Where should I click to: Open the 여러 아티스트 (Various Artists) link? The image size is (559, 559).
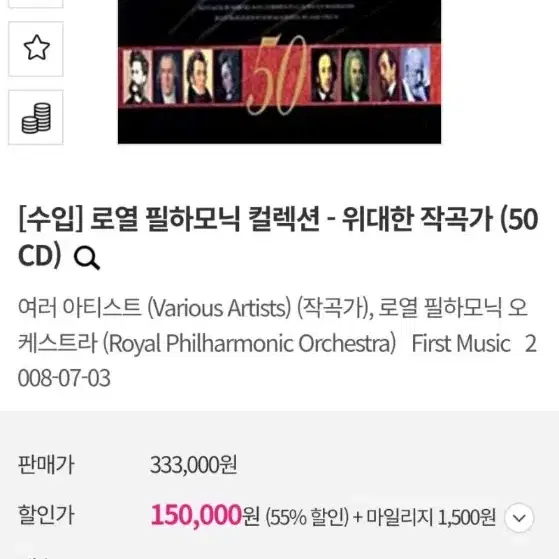[154, 308]
